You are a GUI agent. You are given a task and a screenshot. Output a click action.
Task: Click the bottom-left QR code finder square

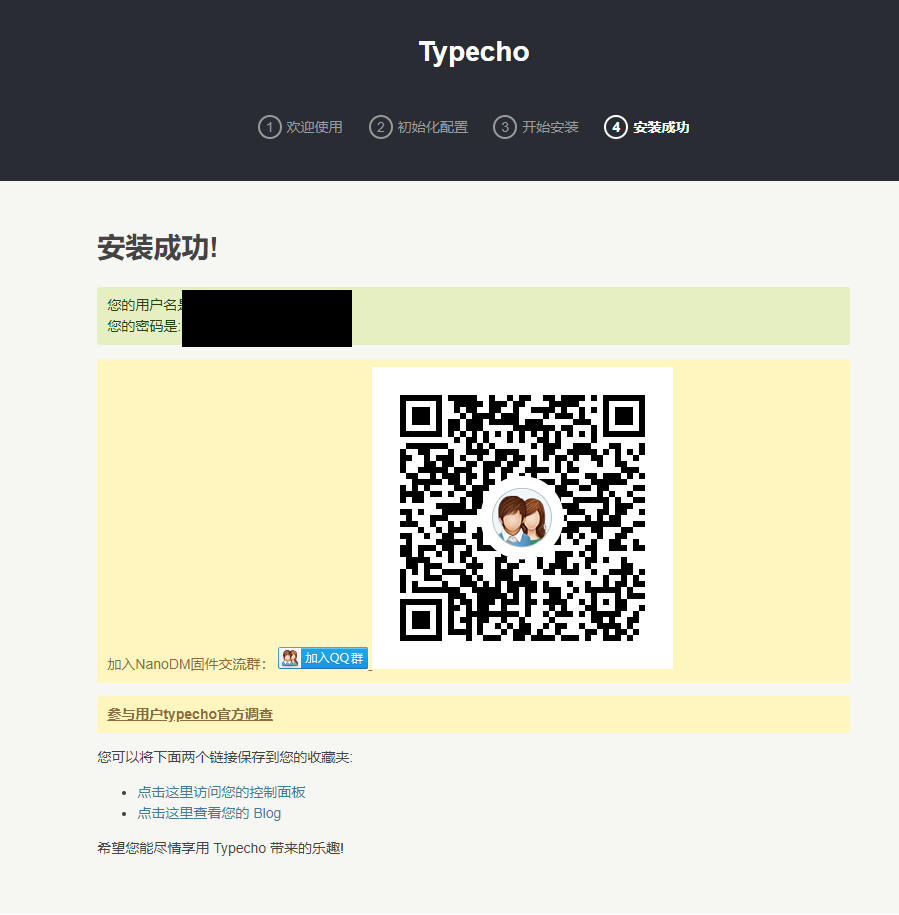pos(422,618)
